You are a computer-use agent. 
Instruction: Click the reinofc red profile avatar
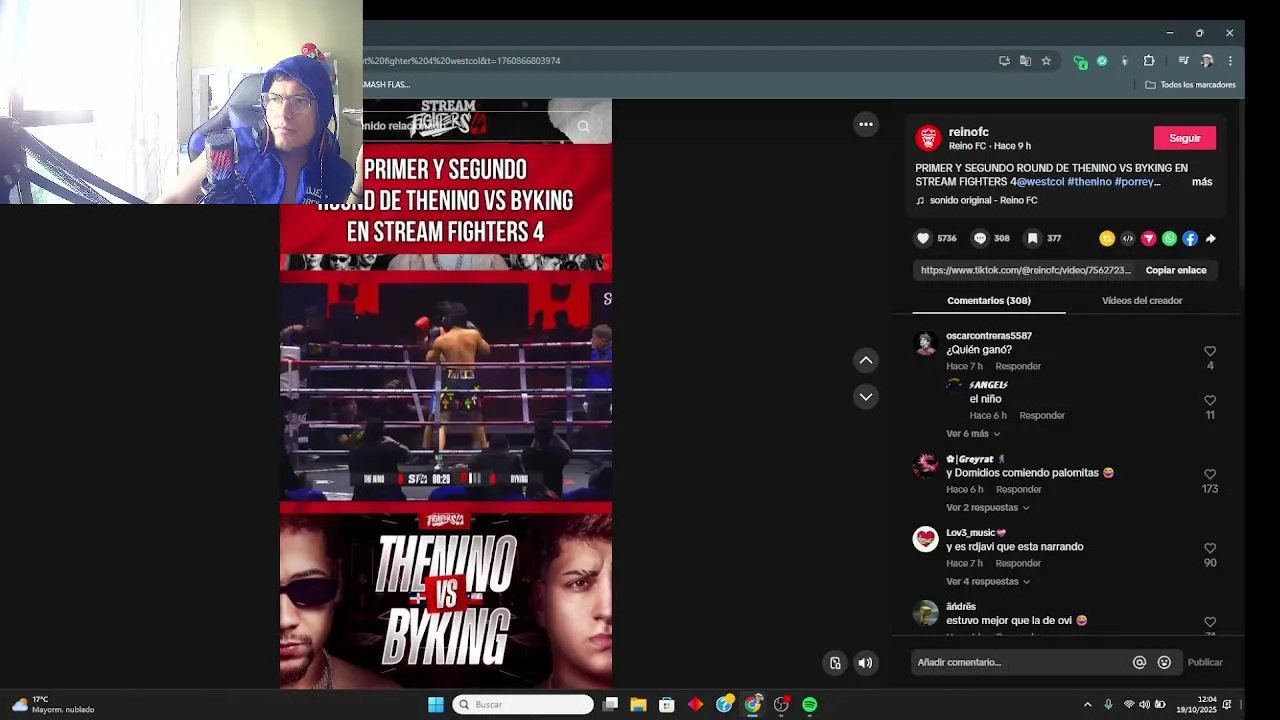coord(929,138)
